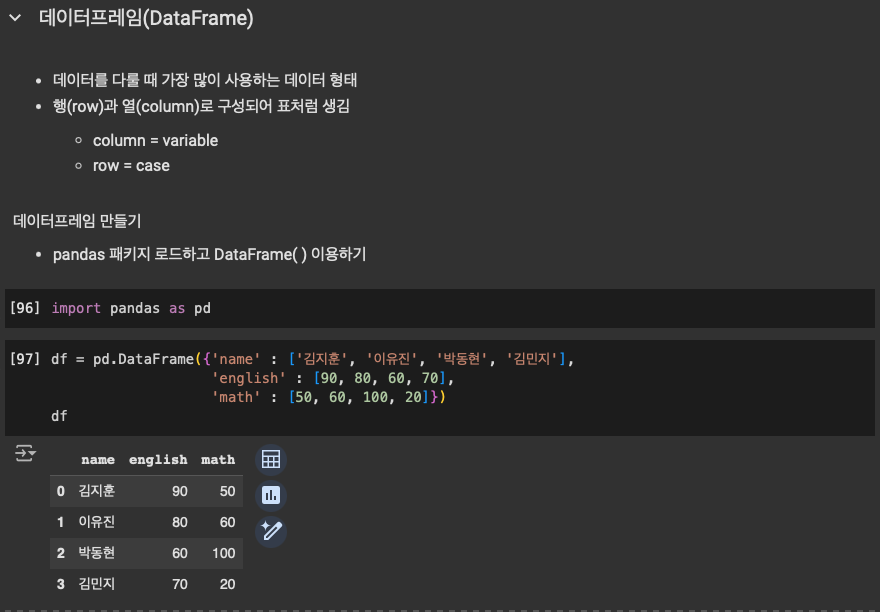Screen dimensions: 880x612
Task: Click the 행(row)과 열(column) bullet text
Action: [x=201, y=106]
